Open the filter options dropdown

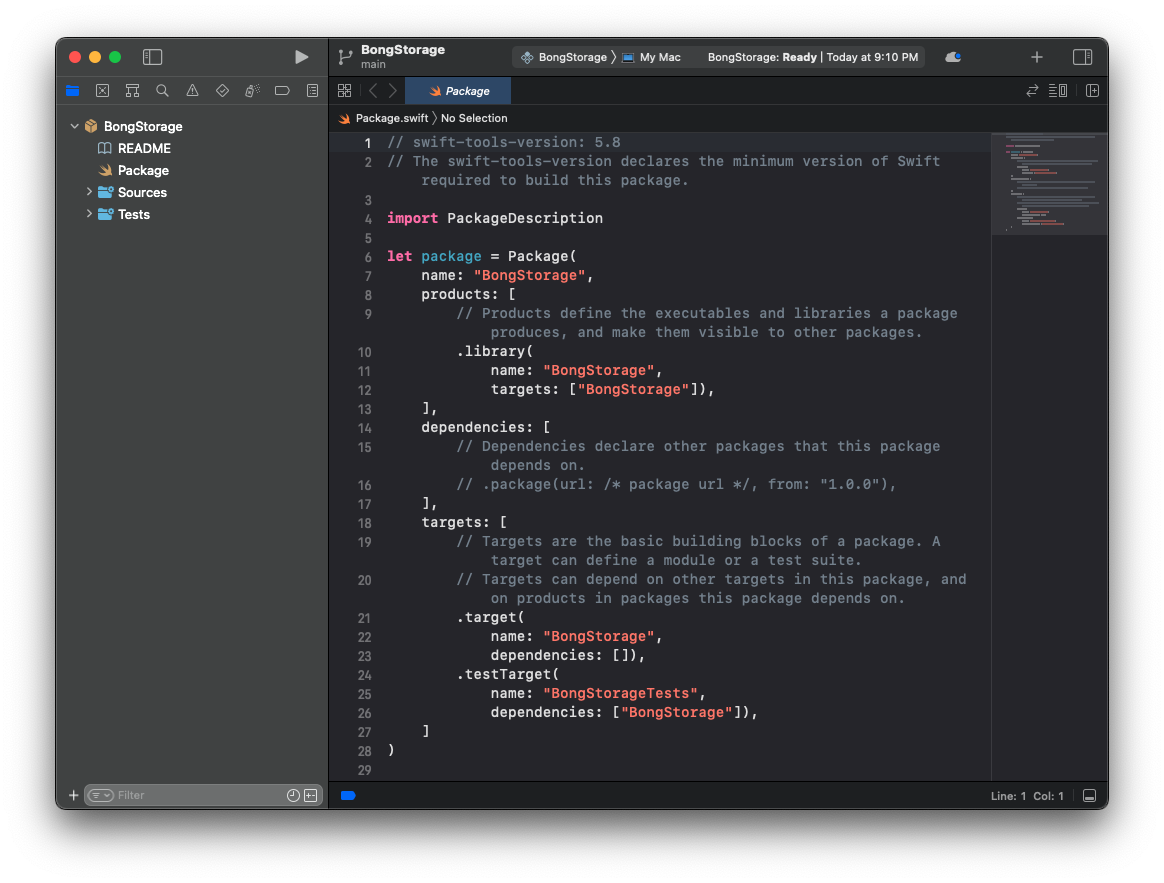pyautogui.click(x=100, y=795)
